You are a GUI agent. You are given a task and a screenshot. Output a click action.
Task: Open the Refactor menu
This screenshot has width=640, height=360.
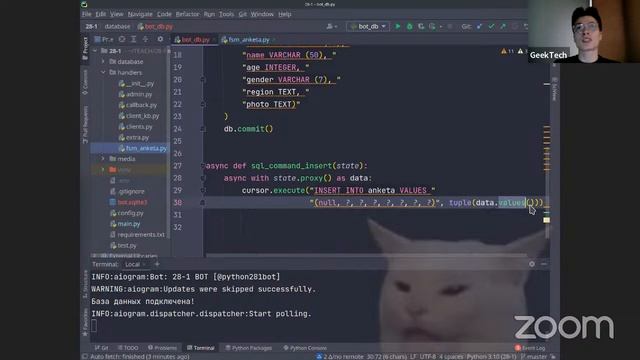click(x=187, y=14)
